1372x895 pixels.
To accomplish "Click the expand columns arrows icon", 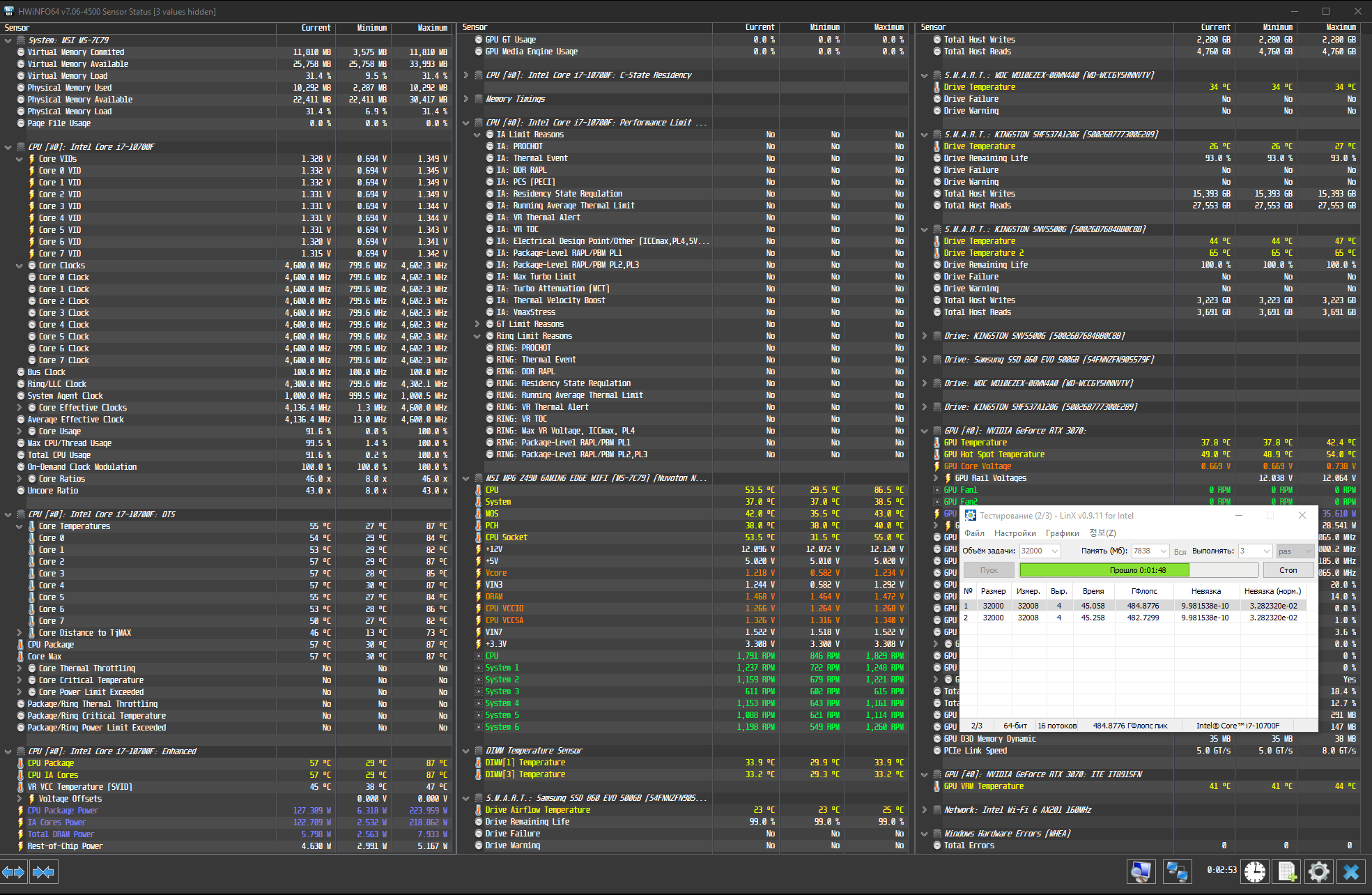I will pyautogui.click(x=13, y=872).
